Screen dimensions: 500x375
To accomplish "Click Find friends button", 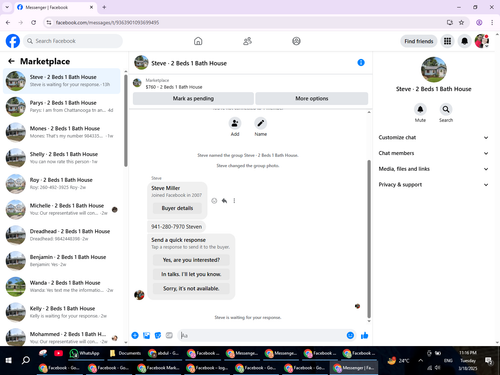I will (419, 41).
